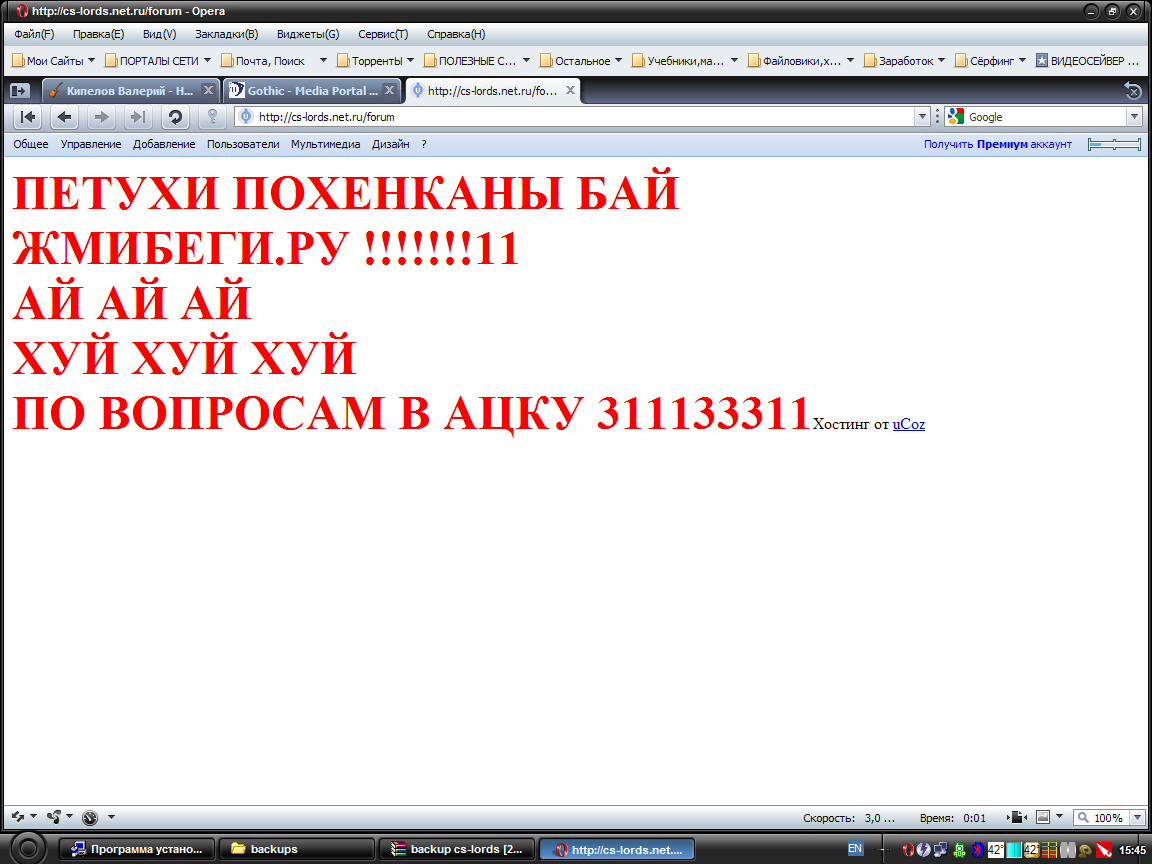The width and height of the screenshot is (1152, 864).
Task: Expand the Файловики bookmark folder
Action: 801,61
